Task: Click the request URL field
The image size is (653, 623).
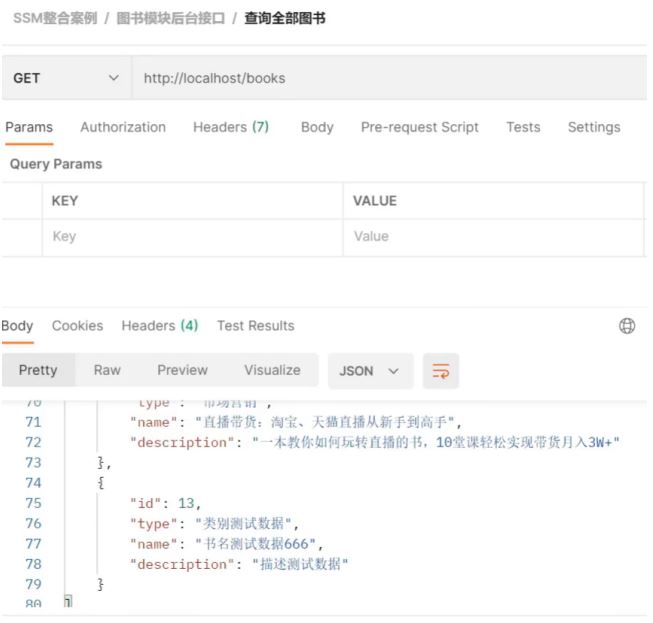Action: [388, 78]
